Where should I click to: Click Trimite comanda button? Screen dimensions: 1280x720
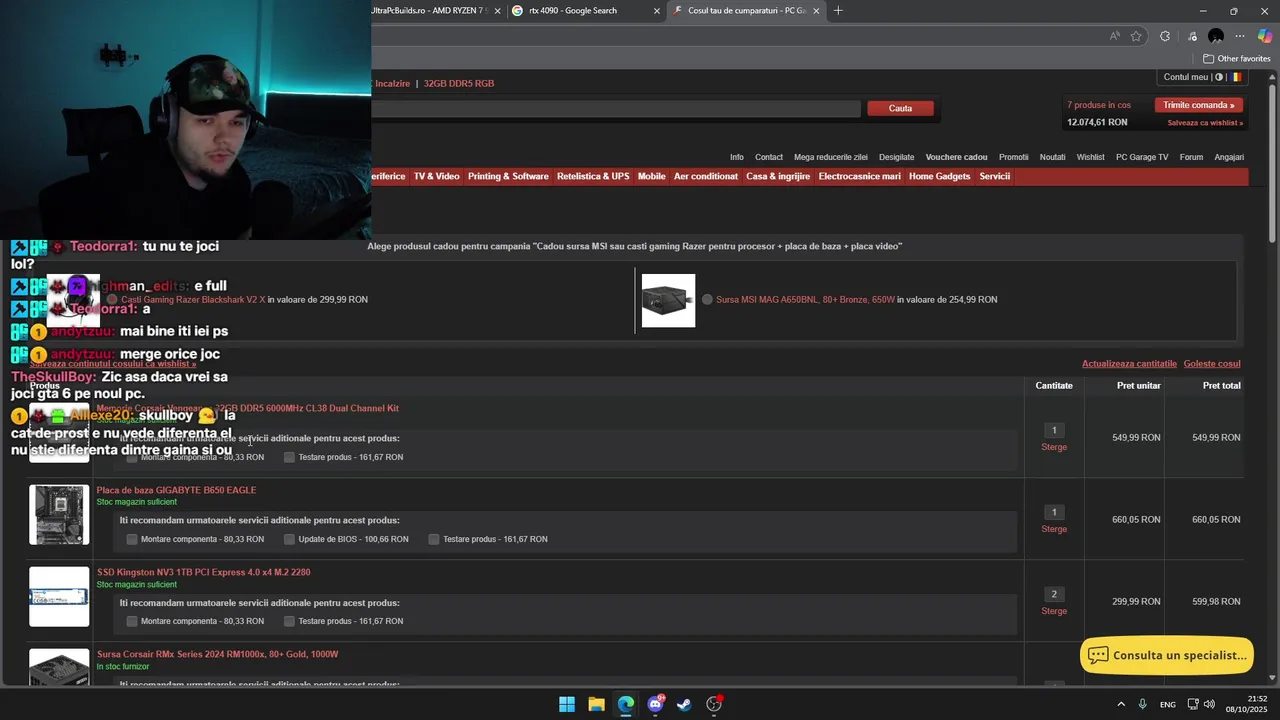1198,105
